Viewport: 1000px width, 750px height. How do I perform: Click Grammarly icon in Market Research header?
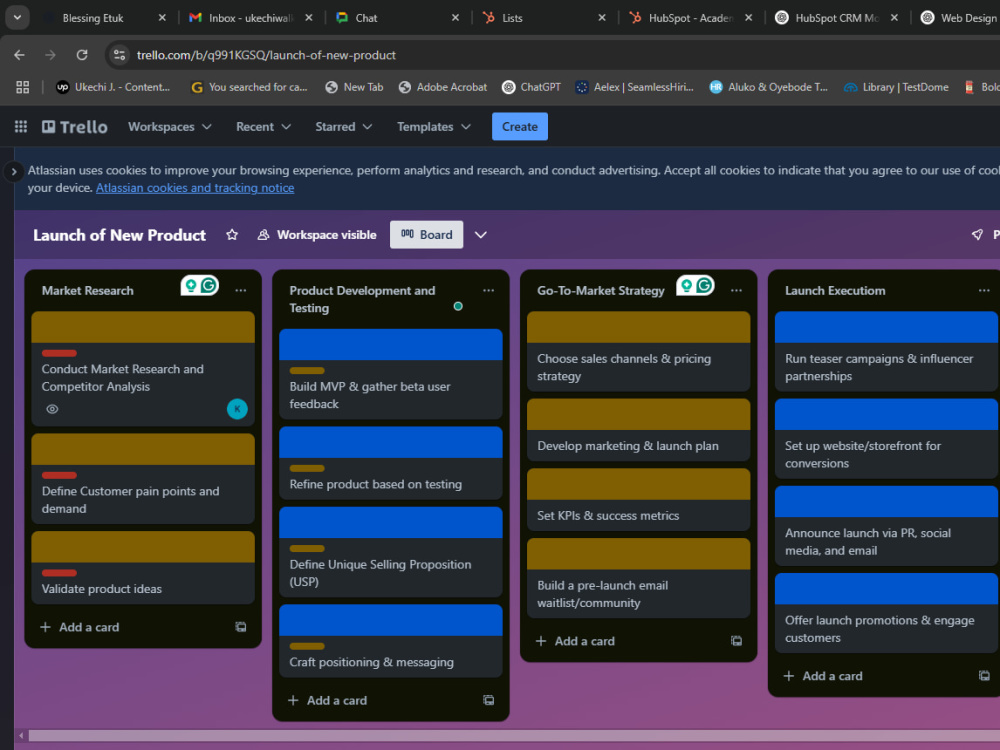(209, 285)
